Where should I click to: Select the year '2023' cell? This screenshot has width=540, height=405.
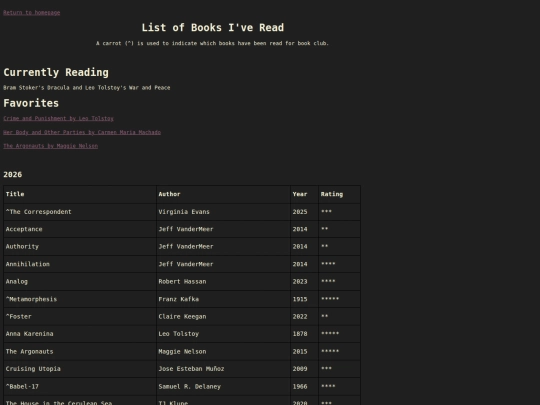click(x=304, y=282)
